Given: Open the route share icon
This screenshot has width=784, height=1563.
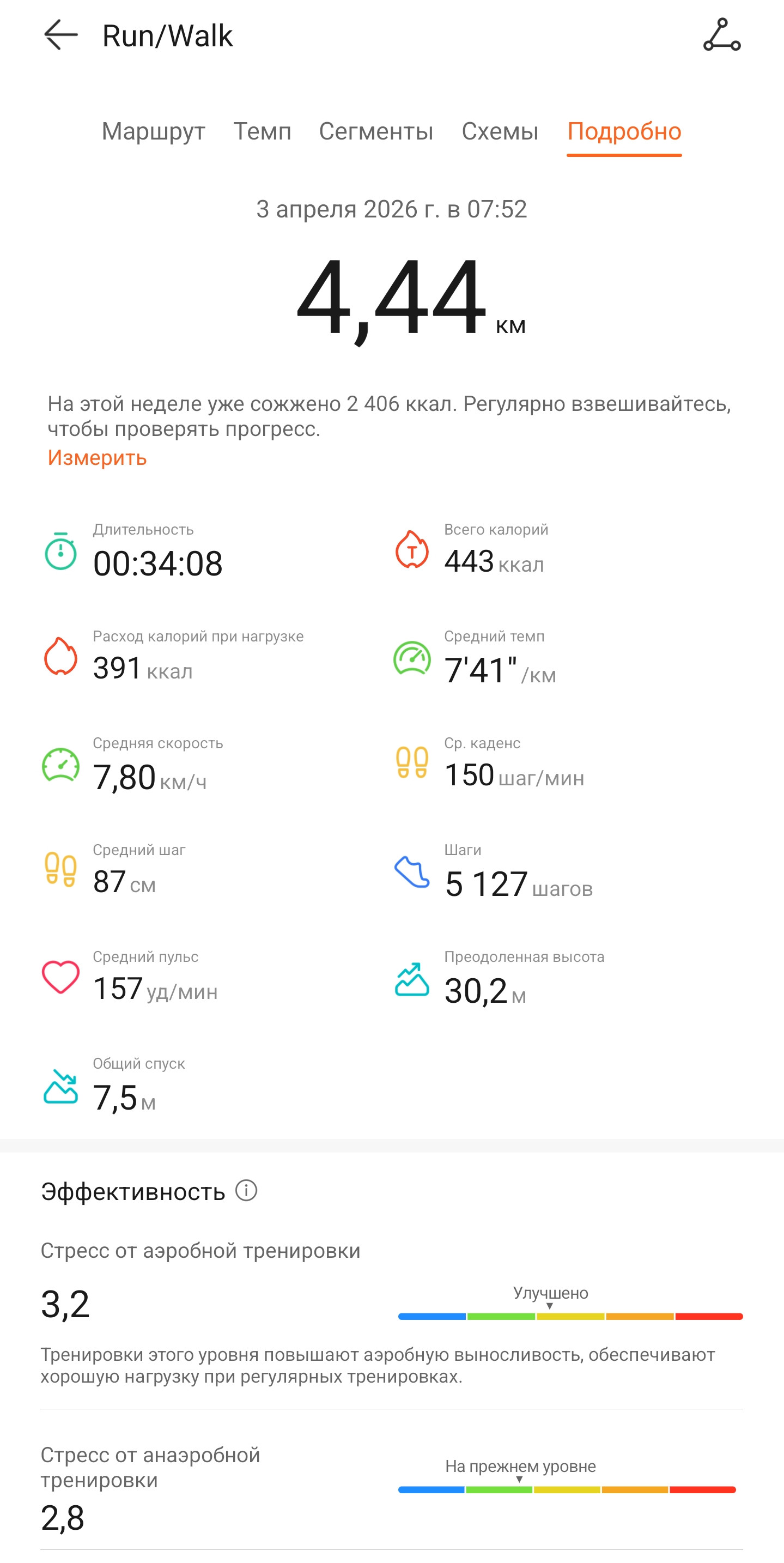Looking at the screenshot, I should click(721, 34).
